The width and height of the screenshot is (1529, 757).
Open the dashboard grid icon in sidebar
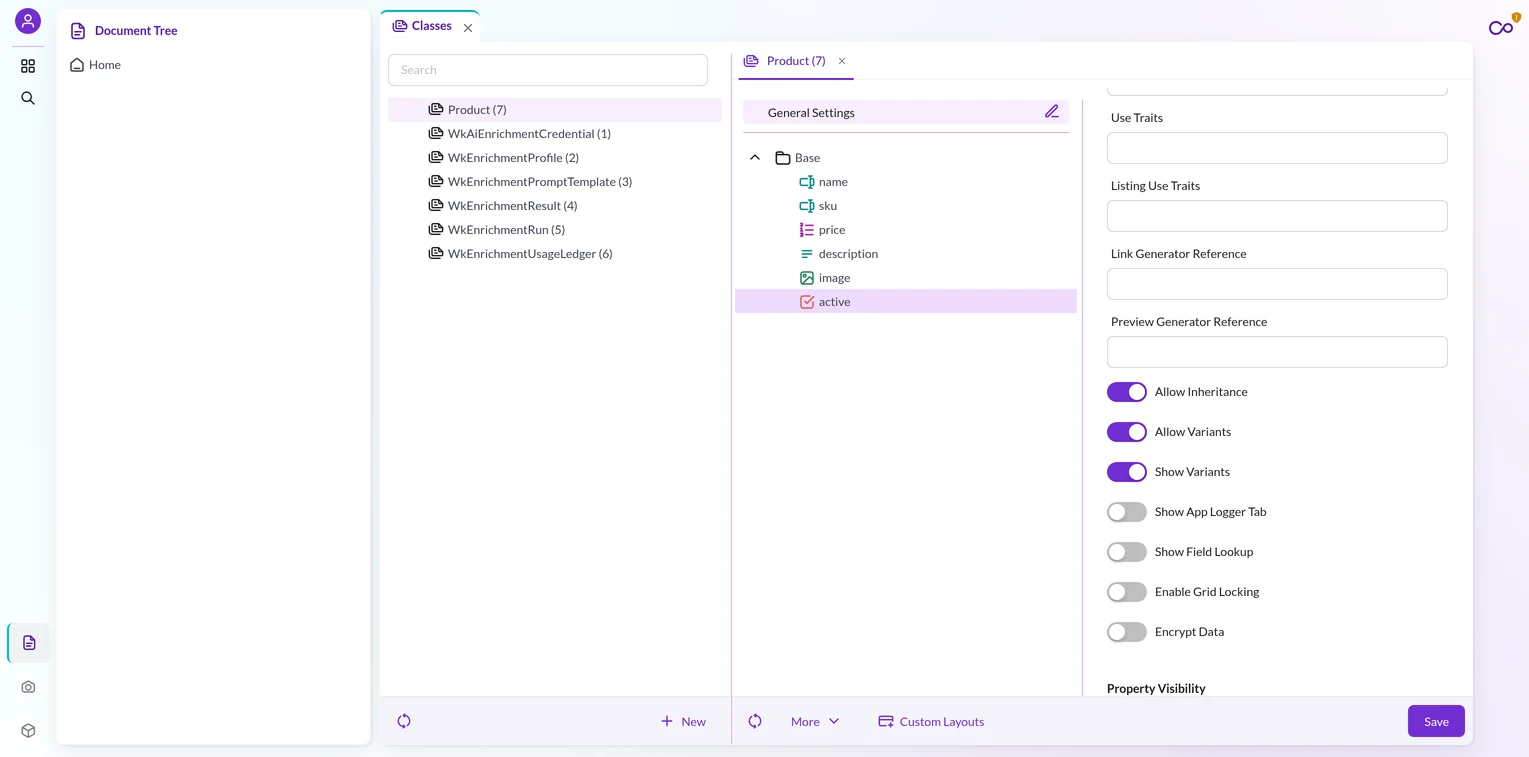tap(28, 66)
